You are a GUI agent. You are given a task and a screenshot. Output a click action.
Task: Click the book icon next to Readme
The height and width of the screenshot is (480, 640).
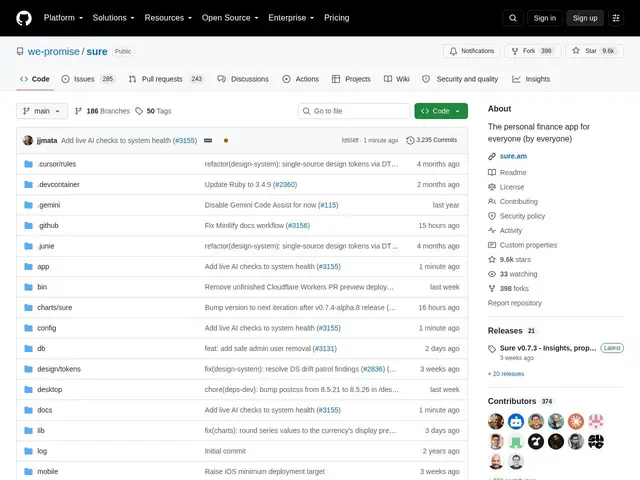pyautogui.click(x=492, y=173)
